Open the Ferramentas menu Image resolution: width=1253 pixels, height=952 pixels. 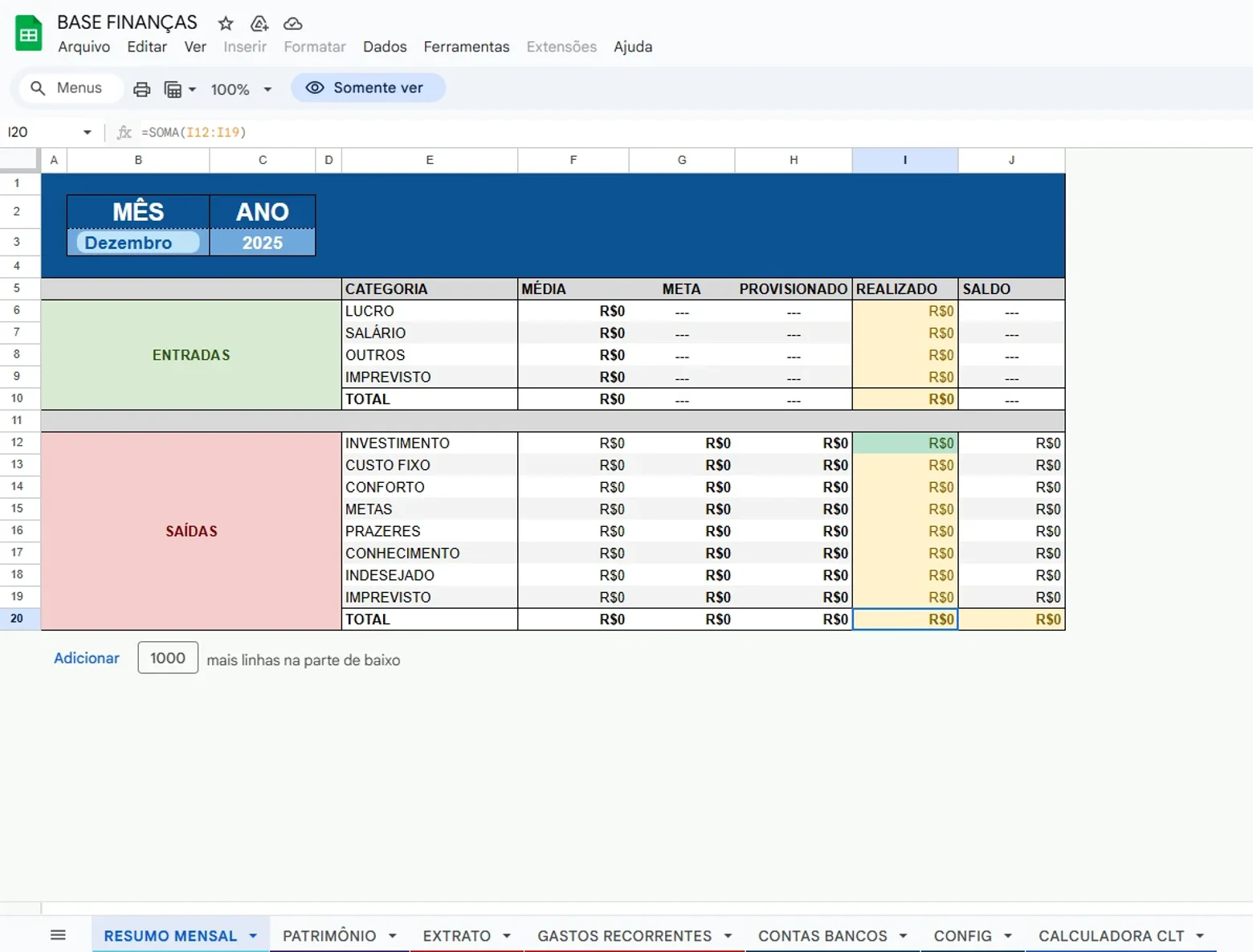pos(467,47)
